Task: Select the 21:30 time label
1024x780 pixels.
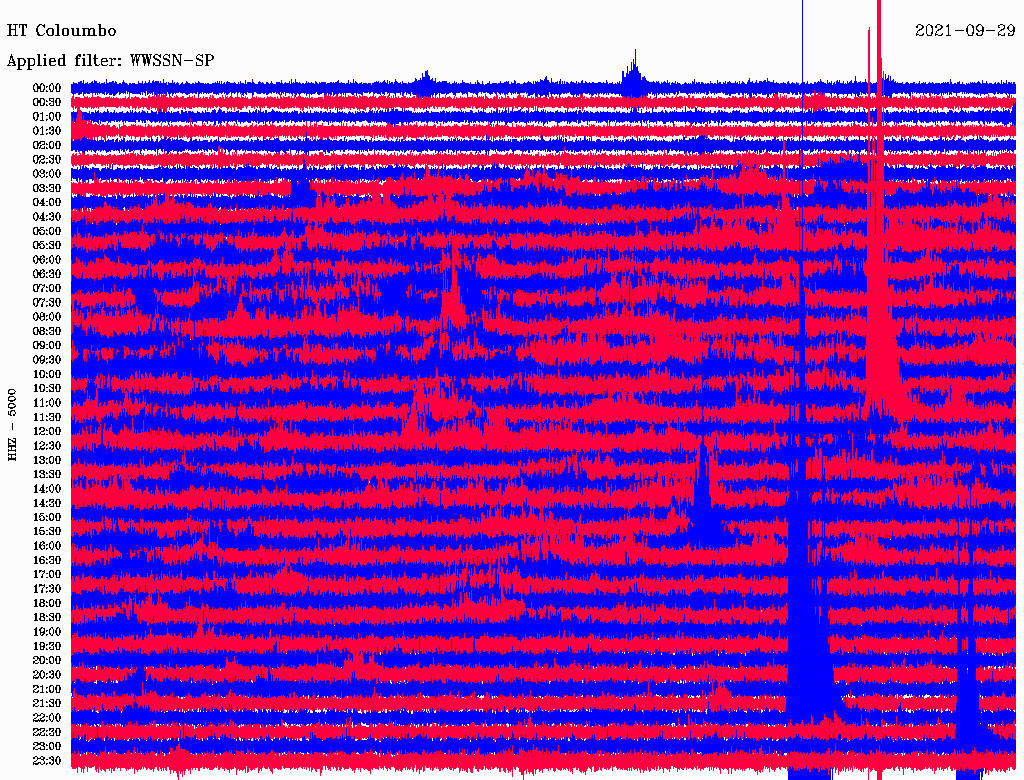Action: tap(47, 704)
